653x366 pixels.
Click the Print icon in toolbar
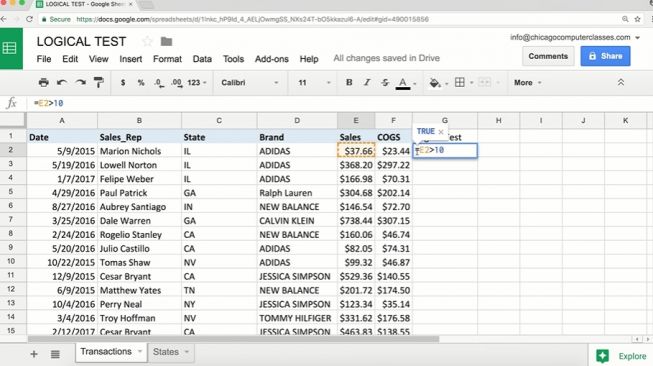43,82
